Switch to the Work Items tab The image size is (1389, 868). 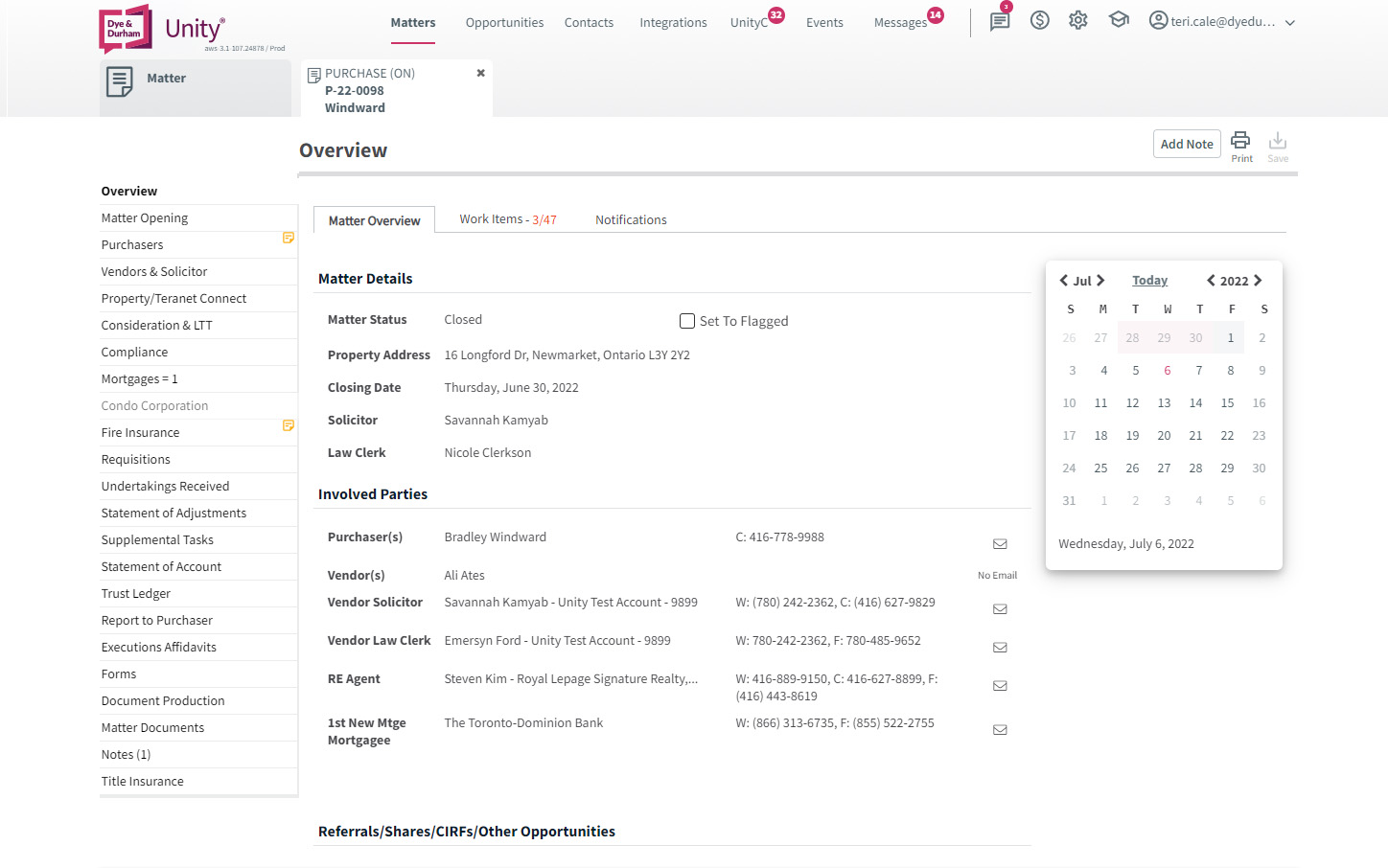[x=507, y=218]
